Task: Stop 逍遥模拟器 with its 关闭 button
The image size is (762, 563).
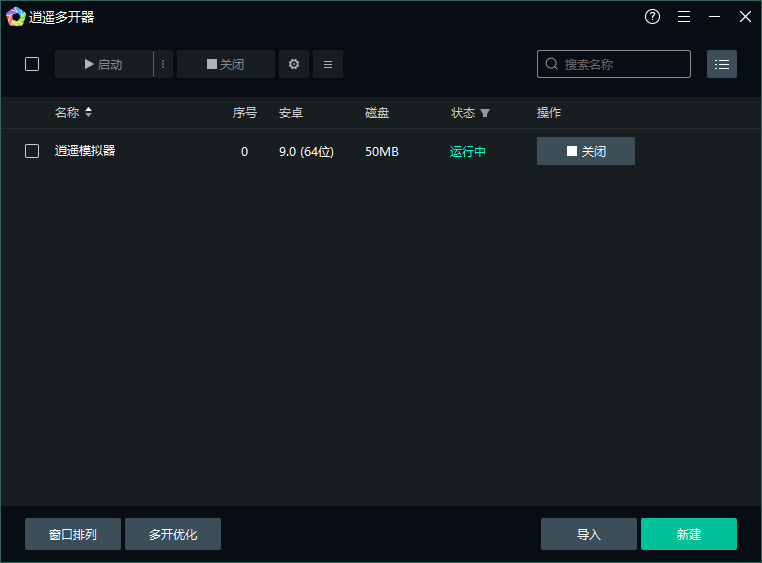Action: point(586,151)
